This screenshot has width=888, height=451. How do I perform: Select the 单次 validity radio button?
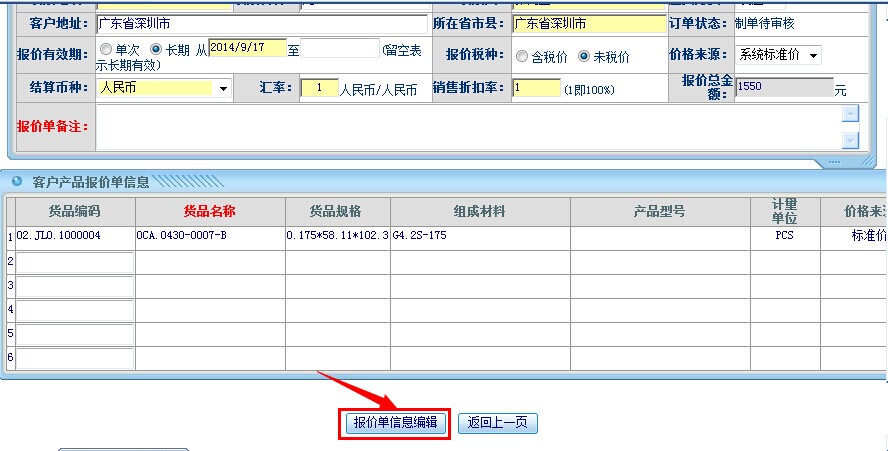(x=106, y=49)
